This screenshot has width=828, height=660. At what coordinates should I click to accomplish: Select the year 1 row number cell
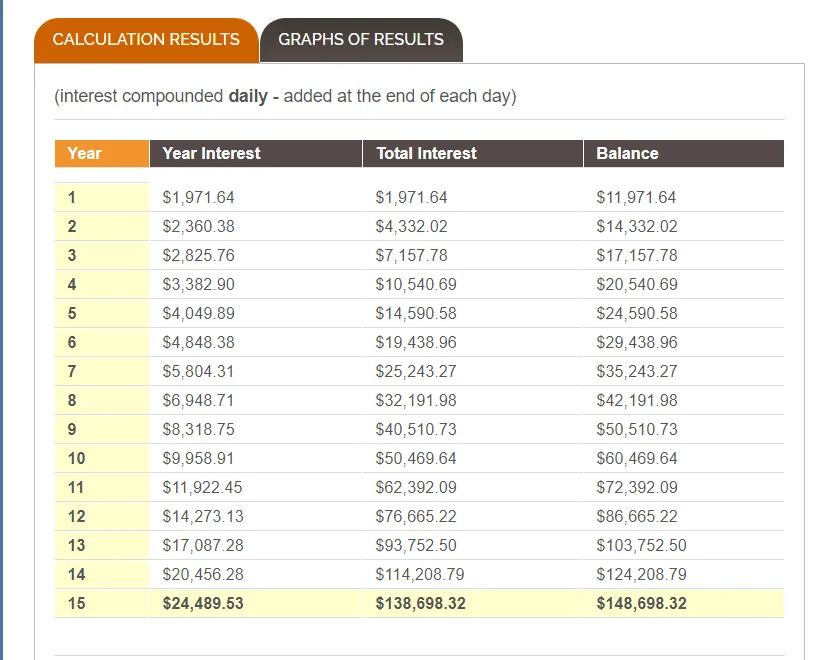pyautogui.click(x=72, y=197)
